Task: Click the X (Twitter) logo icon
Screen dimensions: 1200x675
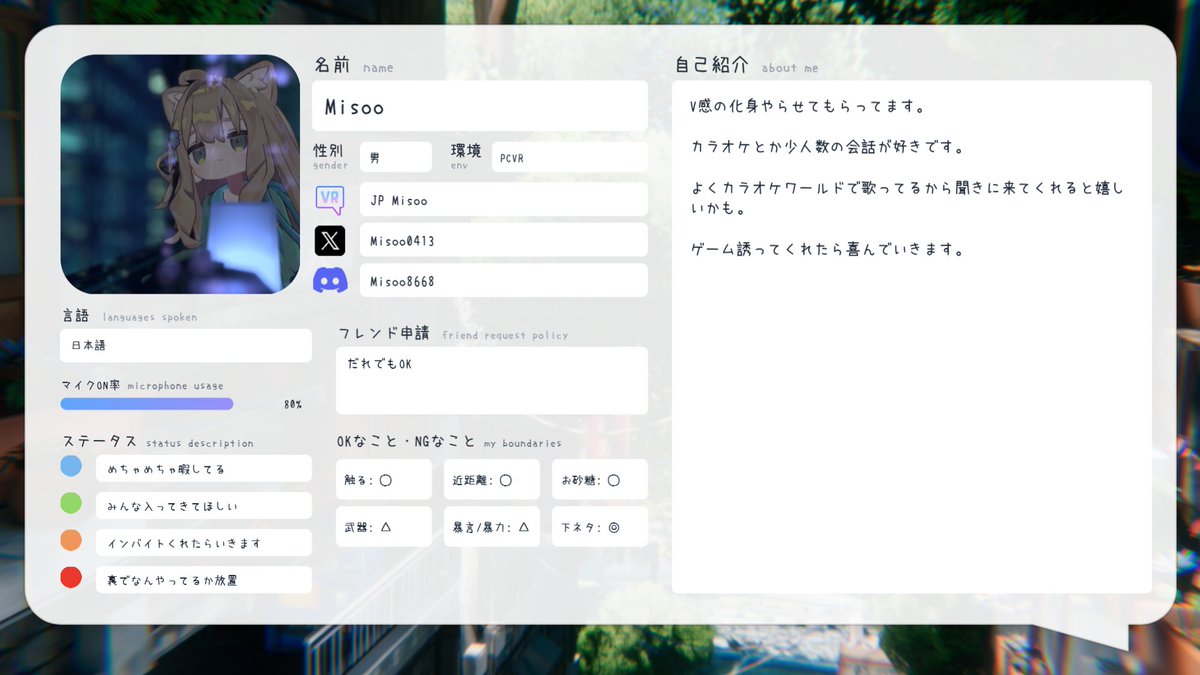Action: 330,240
